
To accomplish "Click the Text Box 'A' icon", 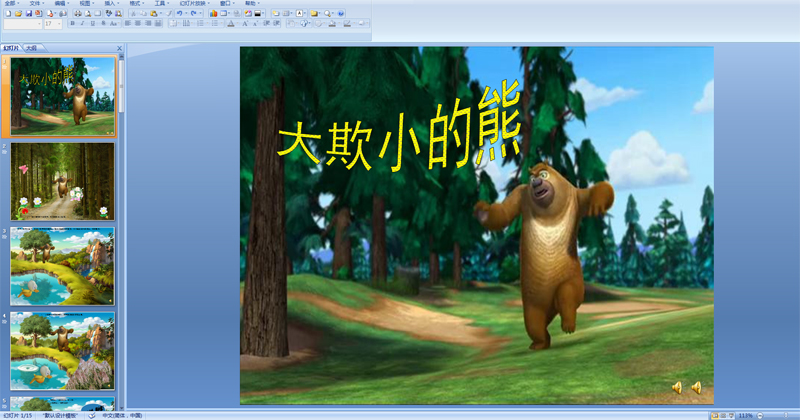I will click(299, 14).
